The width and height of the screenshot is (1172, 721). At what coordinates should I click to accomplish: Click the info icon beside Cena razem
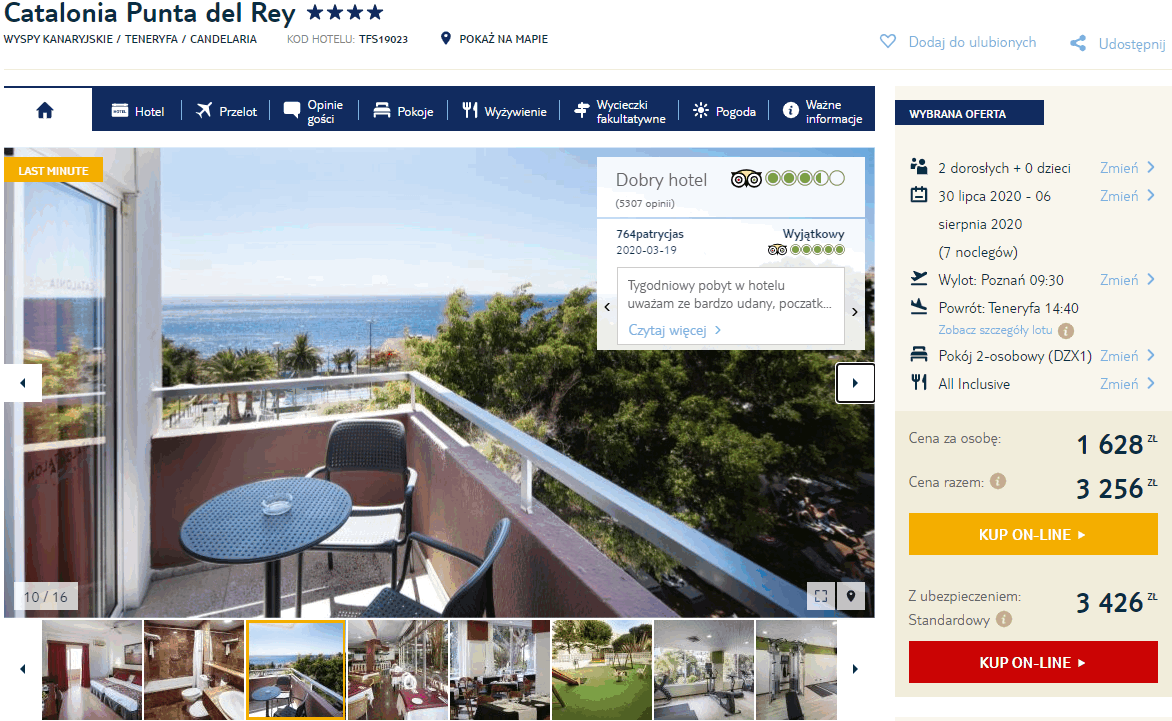click(x=998, y=481)
